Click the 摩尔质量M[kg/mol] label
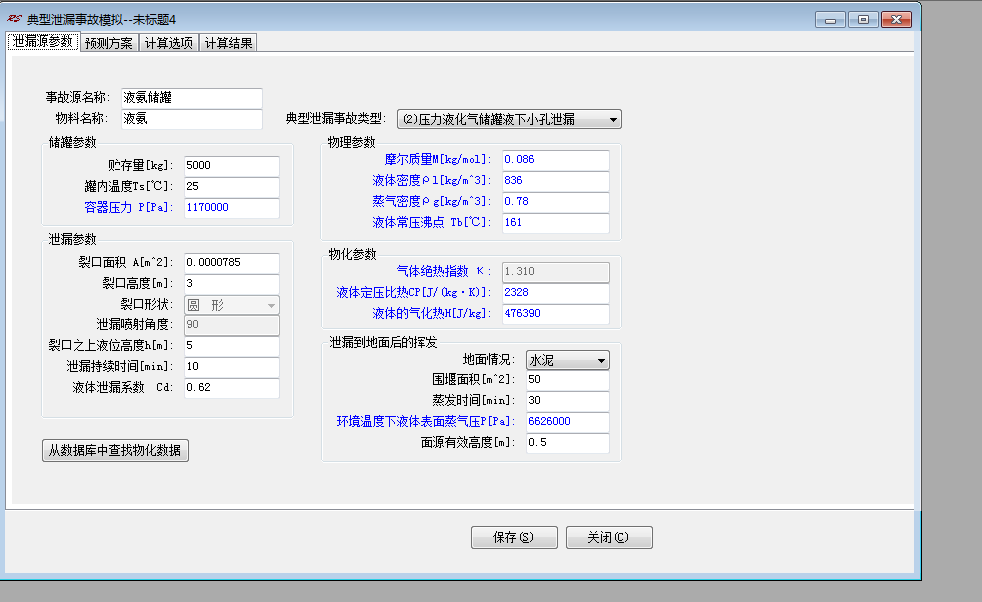This screenshot has width=982, height=602. pyautogui.click(x=437, y=160)
